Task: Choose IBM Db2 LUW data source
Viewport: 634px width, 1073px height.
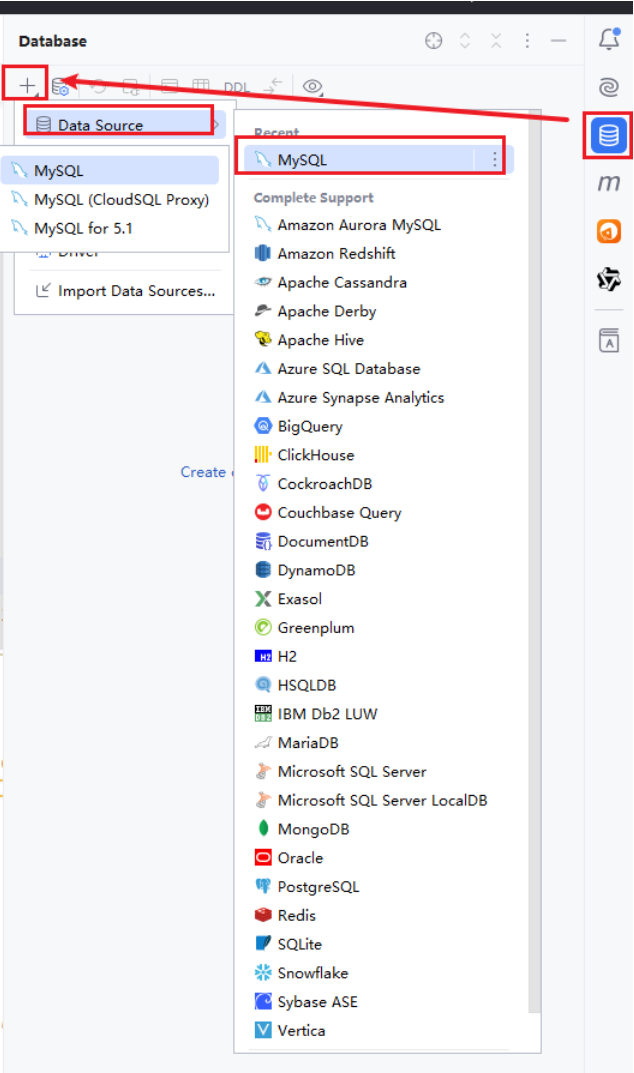Action: 316,713
